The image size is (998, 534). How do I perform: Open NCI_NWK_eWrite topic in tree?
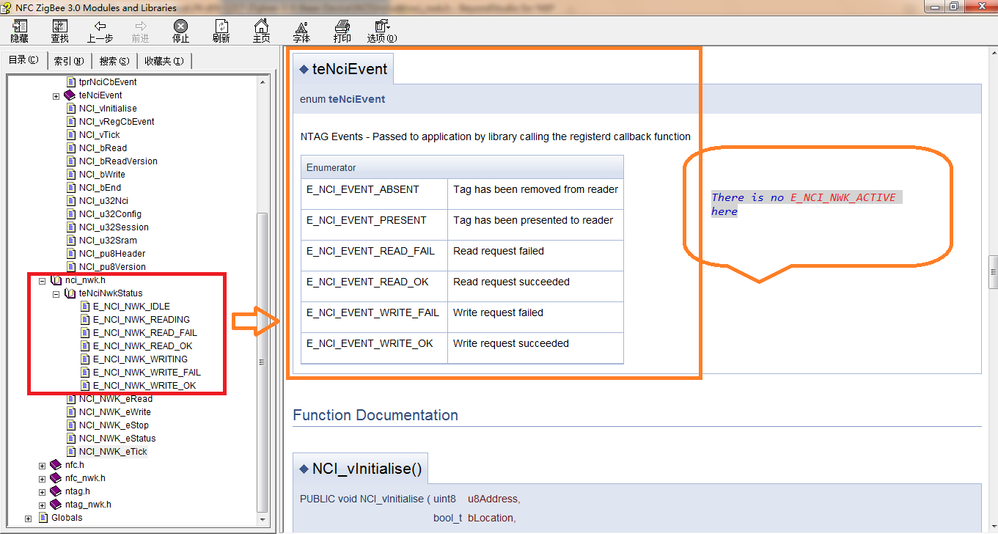[115, 412]
